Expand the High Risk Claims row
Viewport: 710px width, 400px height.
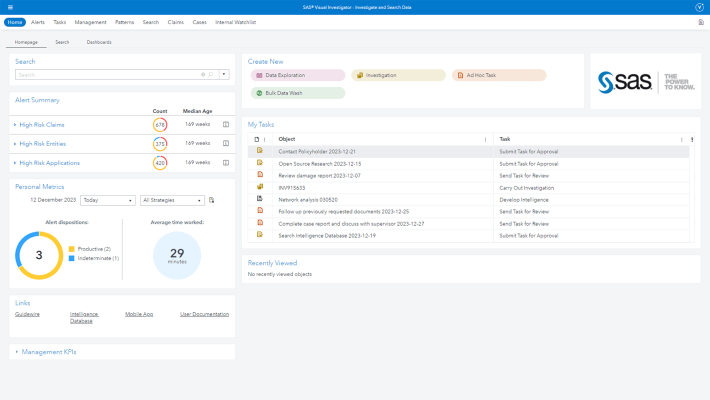point(16,125)
